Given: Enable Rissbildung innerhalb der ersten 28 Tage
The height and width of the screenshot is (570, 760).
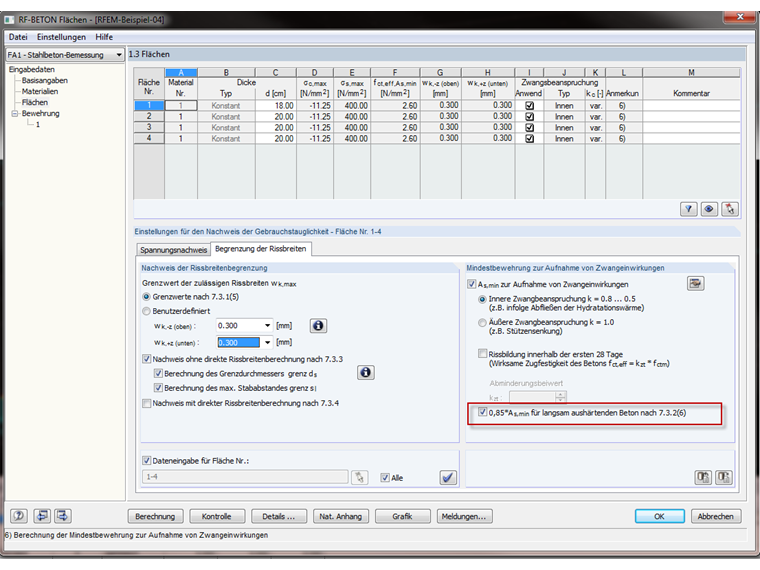Looking at the screenshot, I should pos(482,354).
